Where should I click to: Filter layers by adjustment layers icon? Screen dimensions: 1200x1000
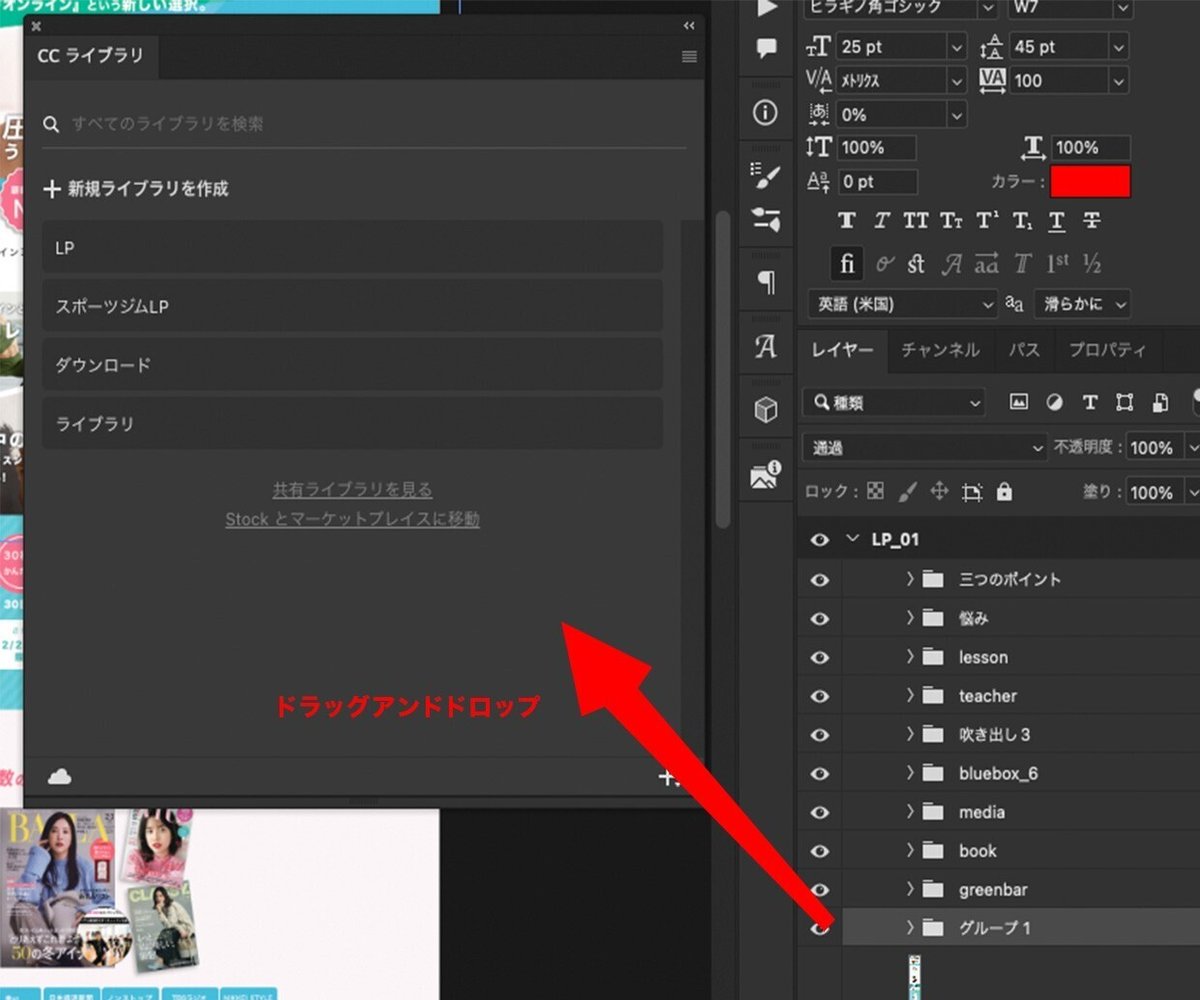point(1054,402)
